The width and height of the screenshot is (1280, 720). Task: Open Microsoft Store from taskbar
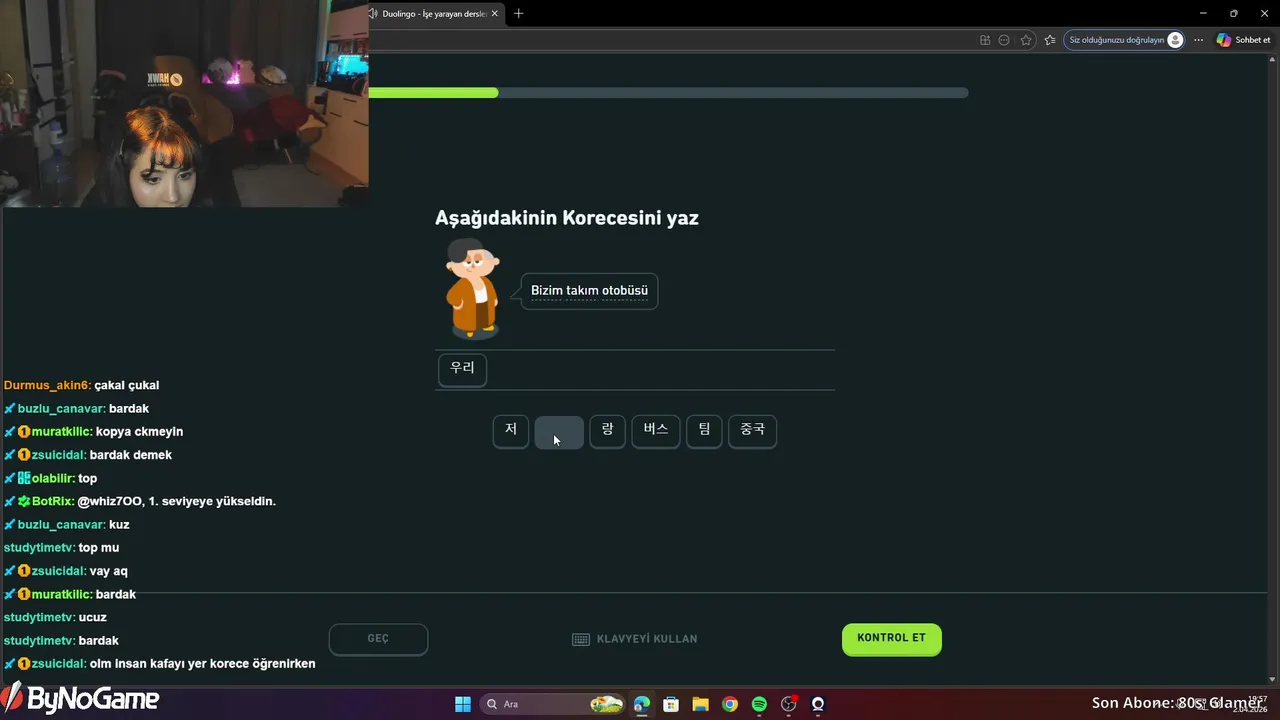click(671, 704)
